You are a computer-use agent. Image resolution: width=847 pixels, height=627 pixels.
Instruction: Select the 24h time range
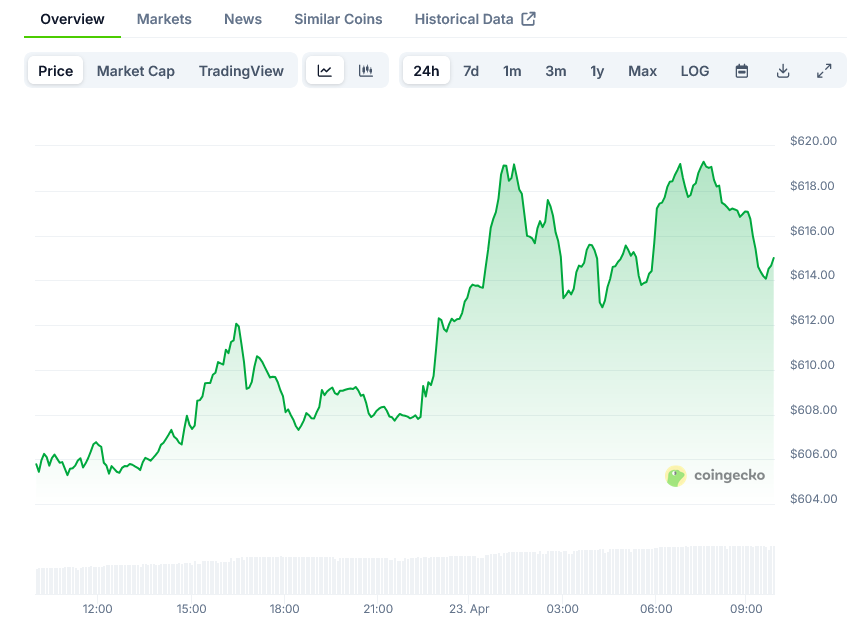point(426,71)
